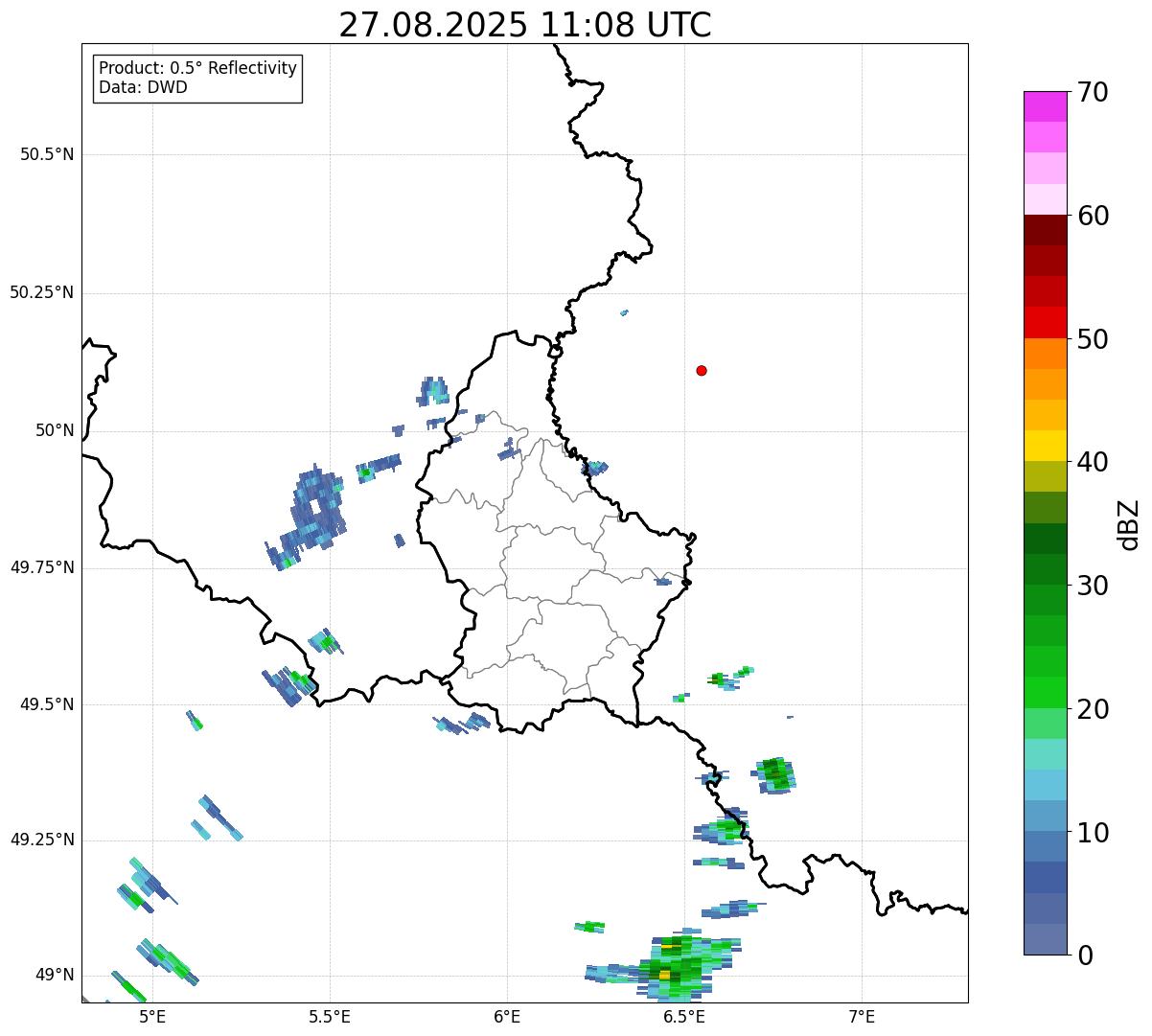Click the colorbar tick label '70'
The image size is (1152, 1036).
click(1093, 92)
